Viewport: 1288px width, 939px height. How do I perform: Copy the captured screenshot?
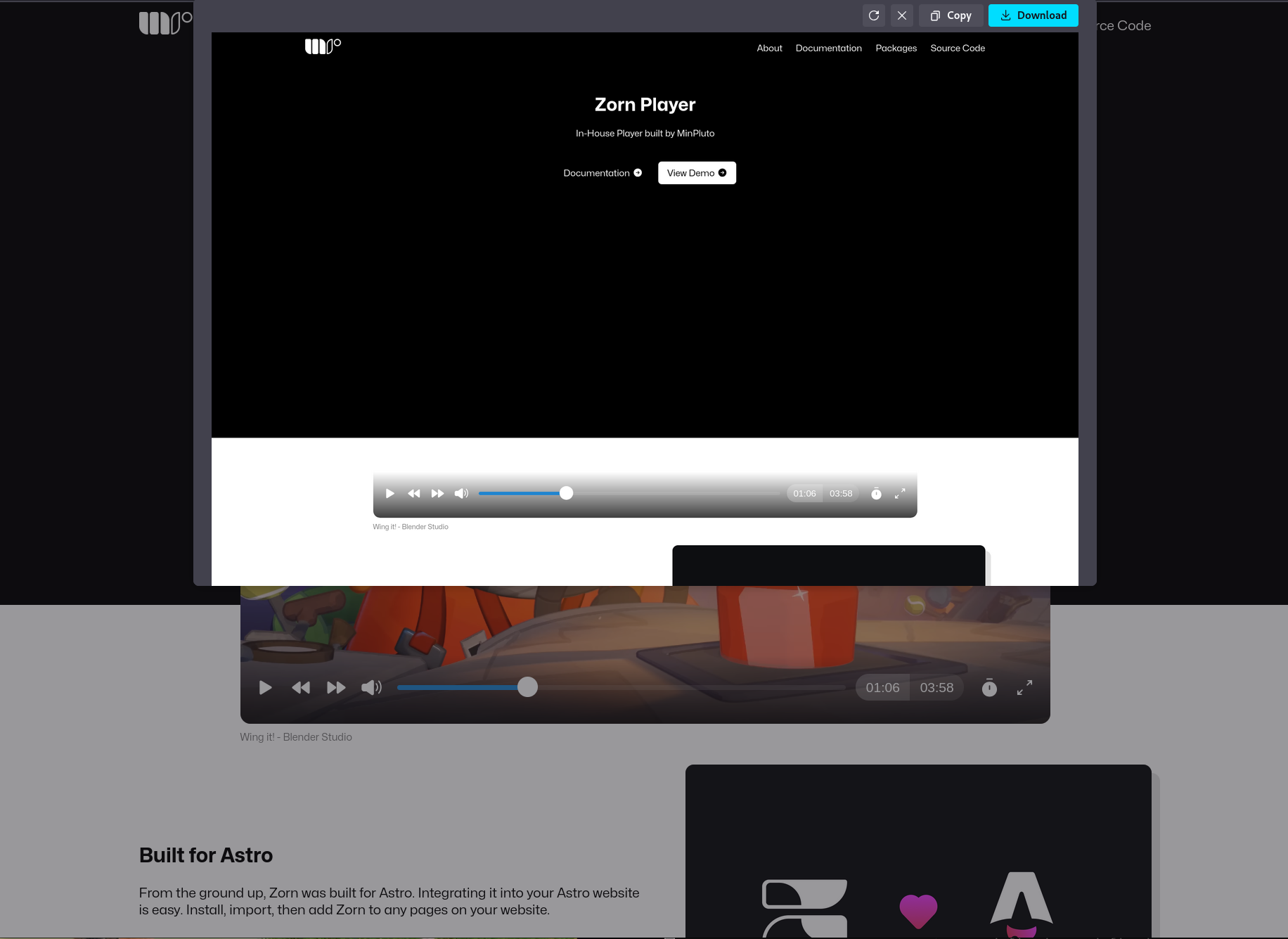(x=951, y=15)
